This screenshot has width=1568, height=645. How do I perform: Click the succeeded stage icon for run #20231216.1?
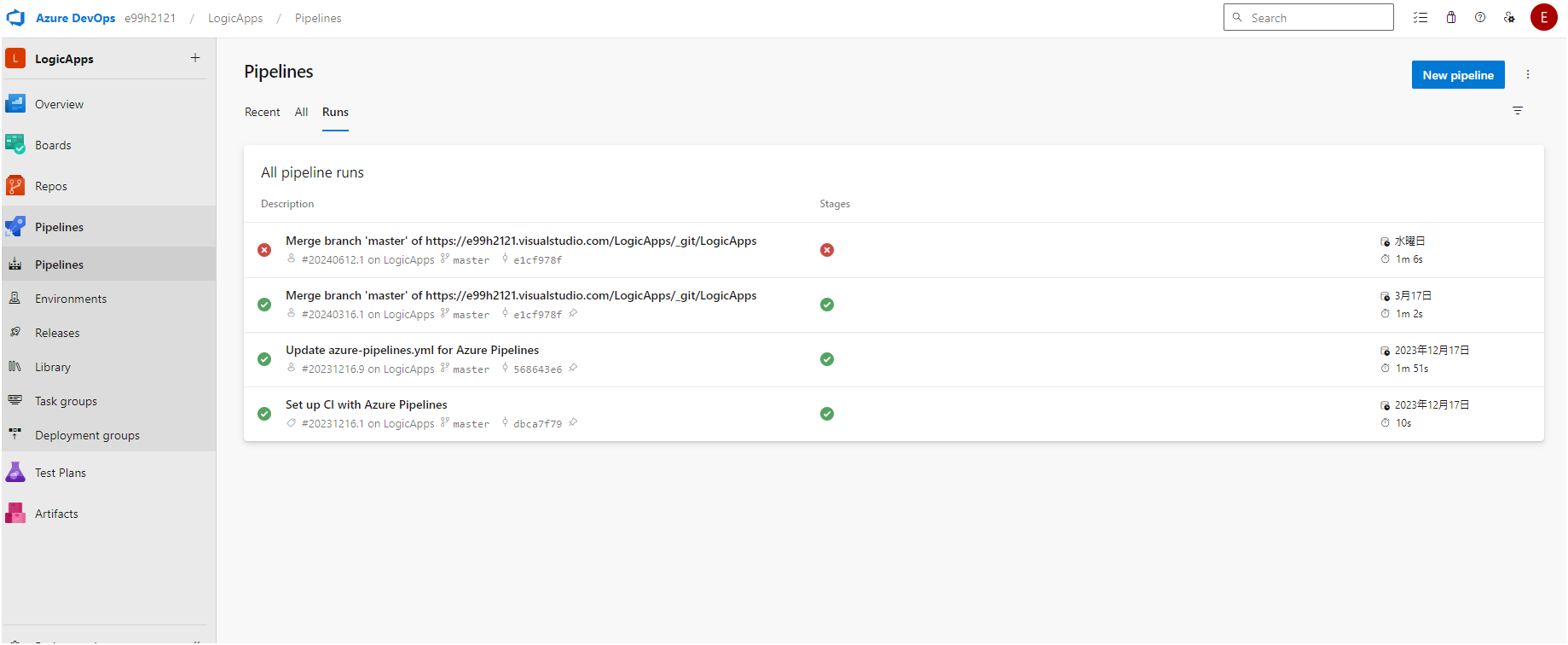(827, 414)
